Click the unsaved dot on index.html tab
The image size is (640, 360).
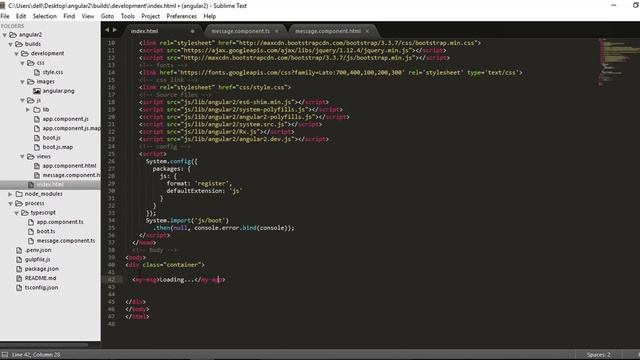[x=192, y=31]
